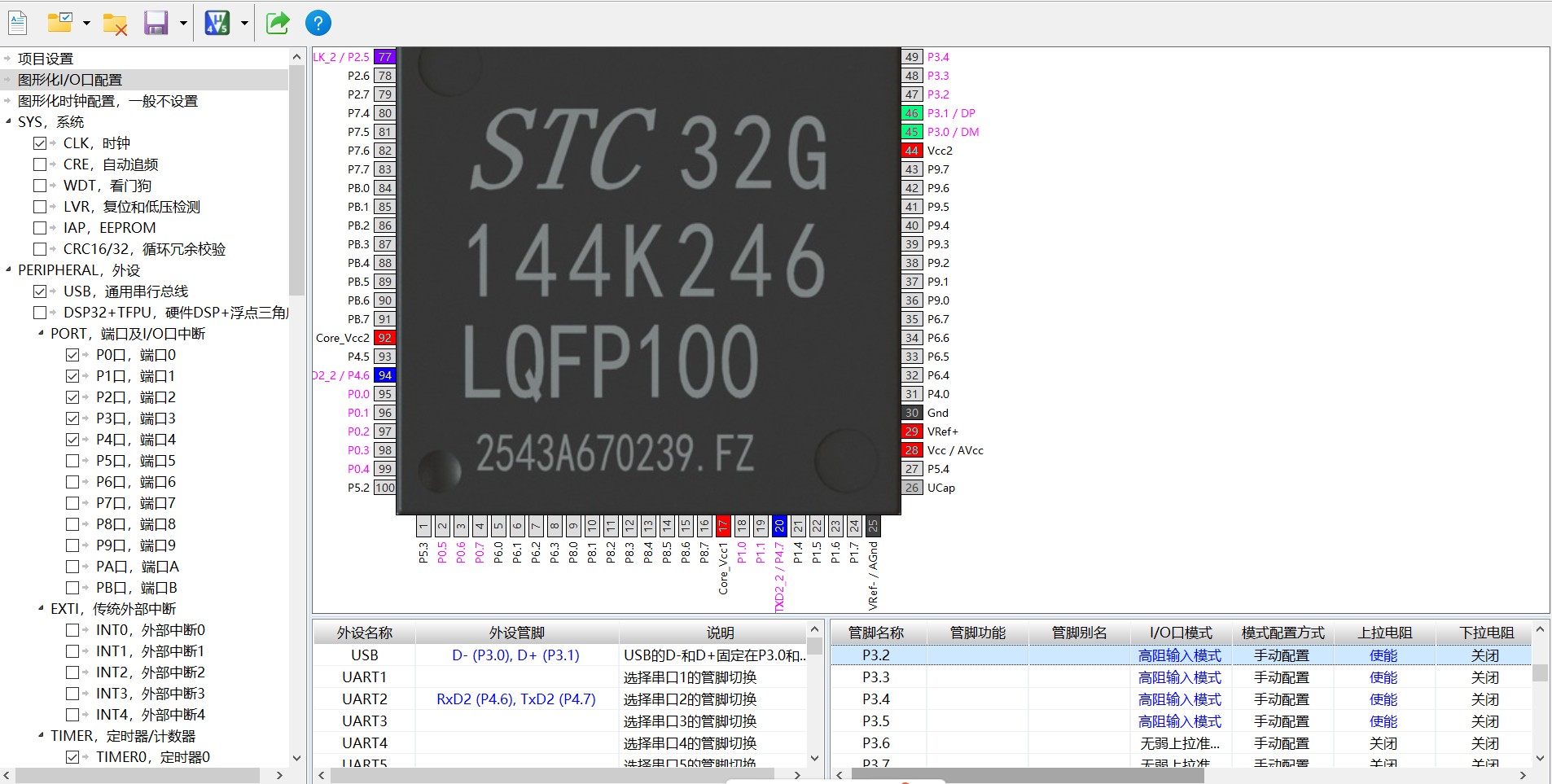
Task: Click USB pins D- (P3.0), D+ (P3.1)
Action: [x=516, y=655]
